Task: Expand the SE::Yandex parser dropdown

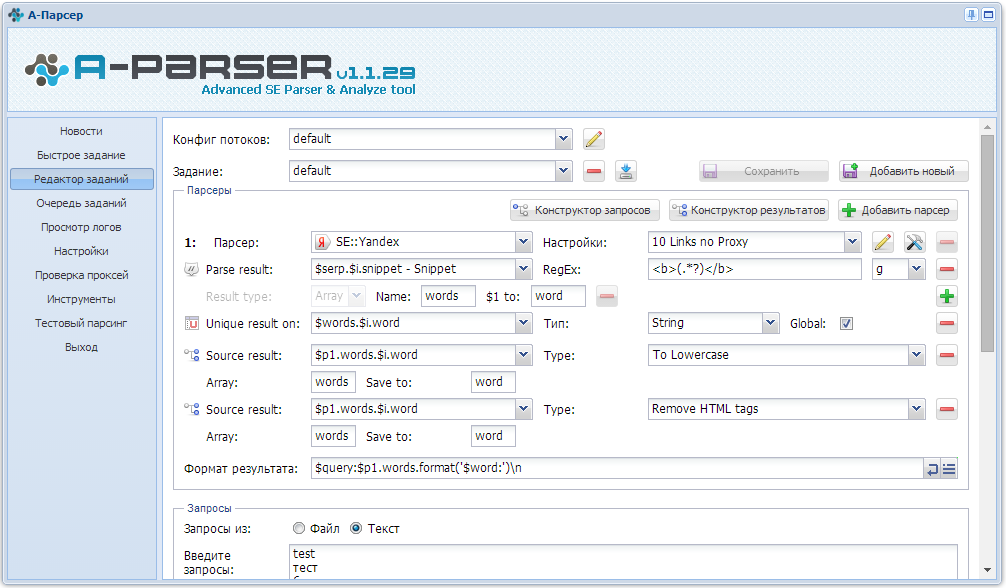Action: coord(524,242)
